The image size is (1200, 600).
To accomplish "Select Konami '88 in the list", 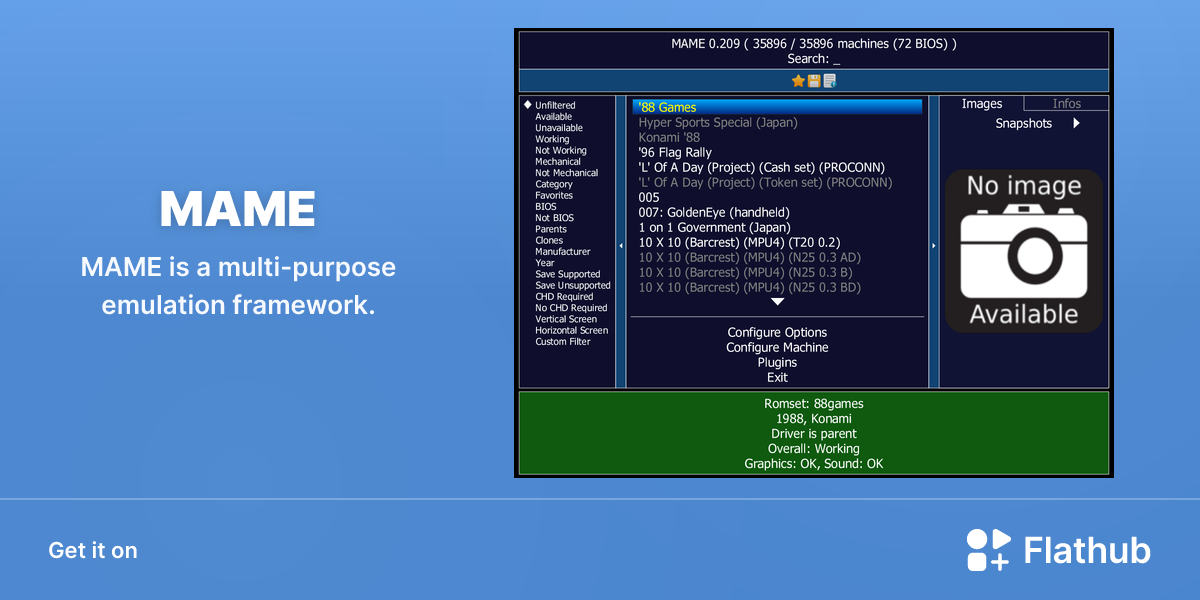I will coord(669,138).
